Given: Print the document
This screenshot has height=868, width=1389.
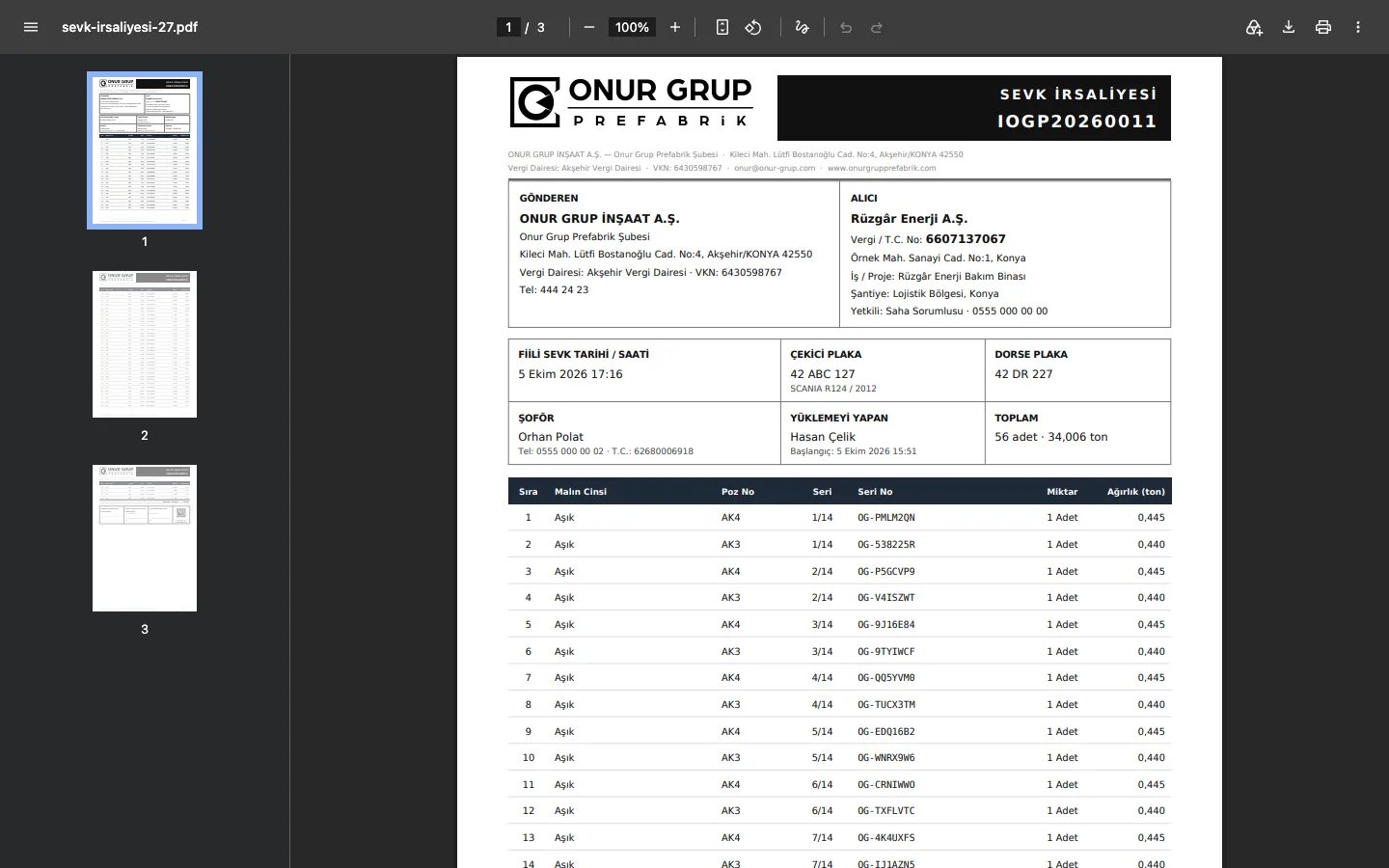Looking at the screenshot, I should (x=1323, y=27).
